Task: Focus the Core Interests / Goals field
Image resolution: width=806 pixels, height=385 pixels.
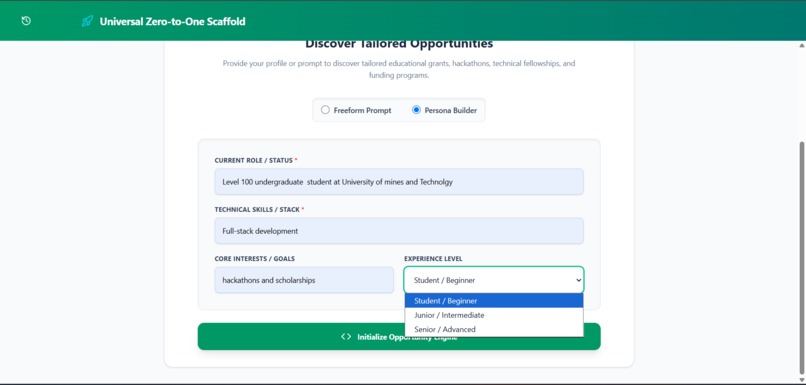Action: (x=304, y=280)
